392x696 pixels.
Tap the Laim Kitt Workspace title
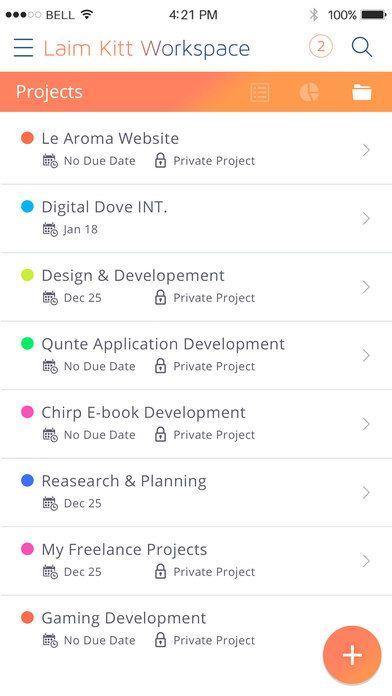(147, 48)
